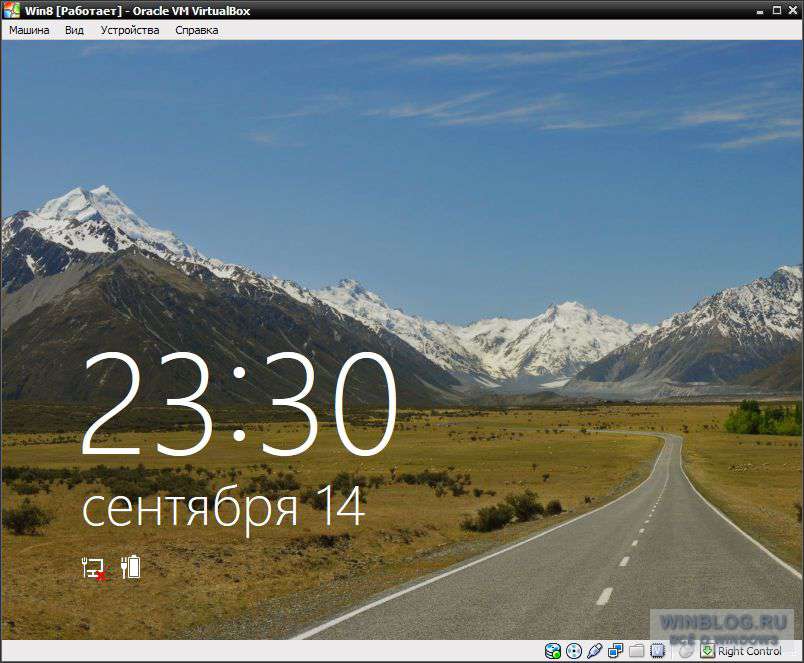The width and height of the screenshot is (804, 663).
Task: Click the optical CD/DVD drive status icon
Action: click(574, 651)
